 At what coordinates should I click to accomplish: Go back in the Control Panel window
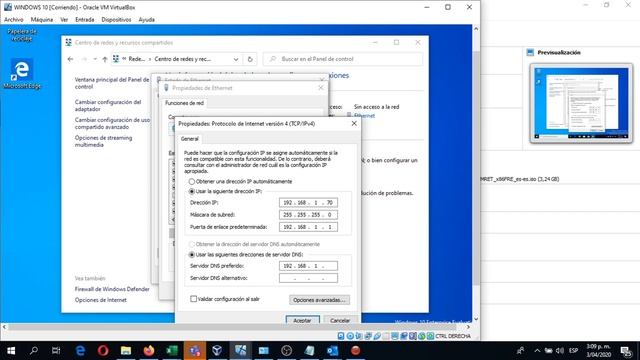point(70,59)
